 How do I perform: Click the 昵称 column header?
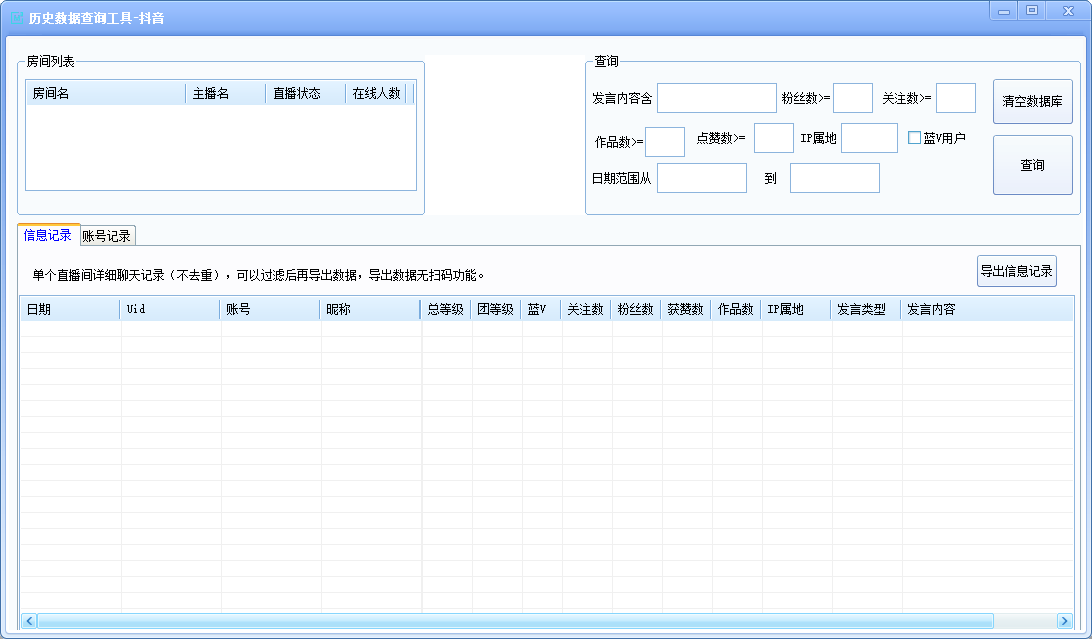[x=370, y=309]
